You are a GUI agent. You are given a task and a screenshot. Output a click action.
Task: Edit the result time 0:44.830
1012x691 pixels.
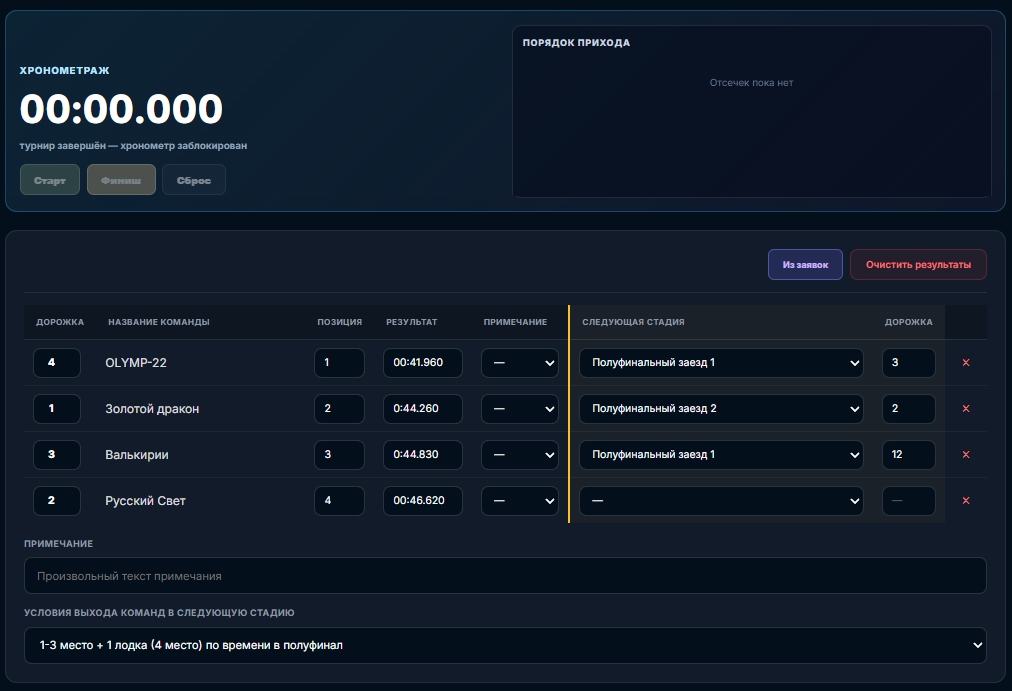[423, 455]
